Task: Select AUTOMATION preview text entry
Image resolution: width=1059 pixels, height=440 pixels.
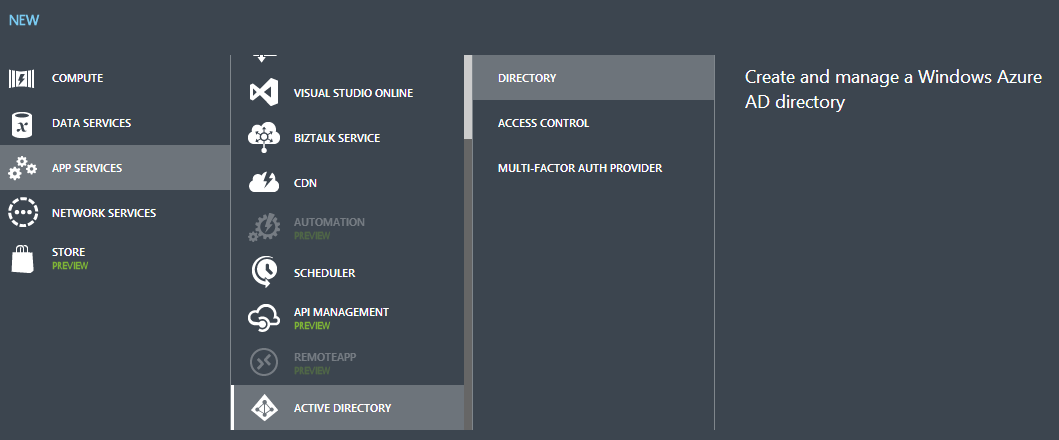Action: click(329, 228)
